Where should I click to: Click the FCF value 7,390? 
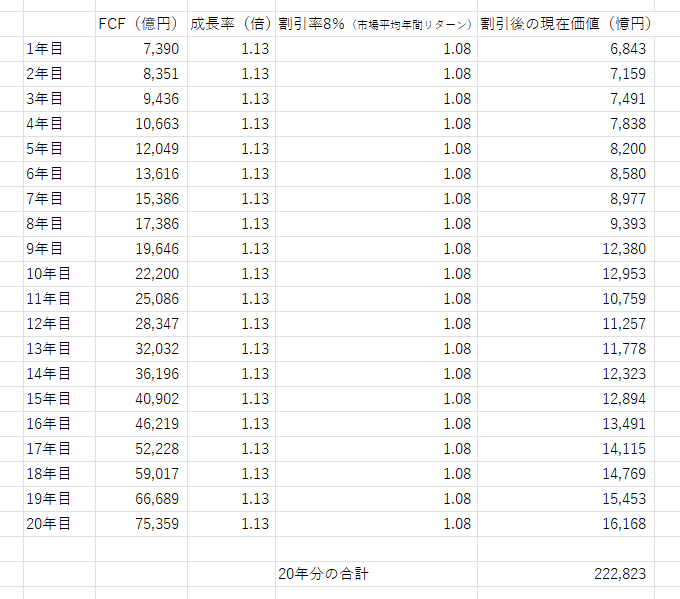141,49
